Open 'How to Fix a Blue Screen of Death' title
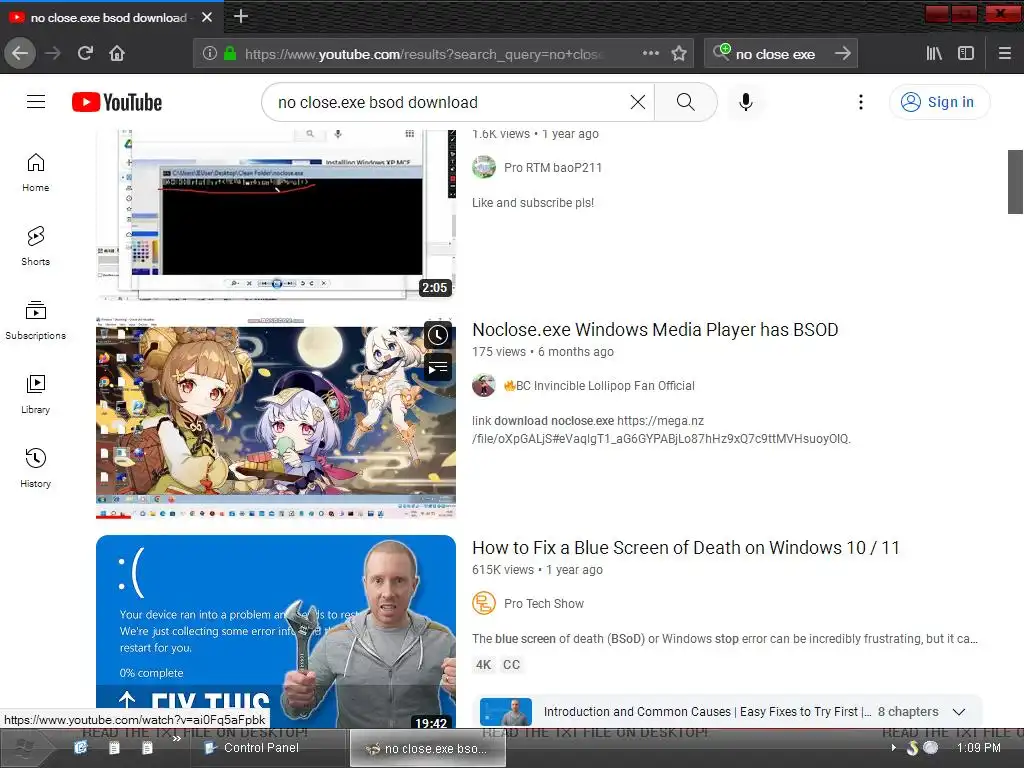The image size is (1024, 768). [686, 548]
